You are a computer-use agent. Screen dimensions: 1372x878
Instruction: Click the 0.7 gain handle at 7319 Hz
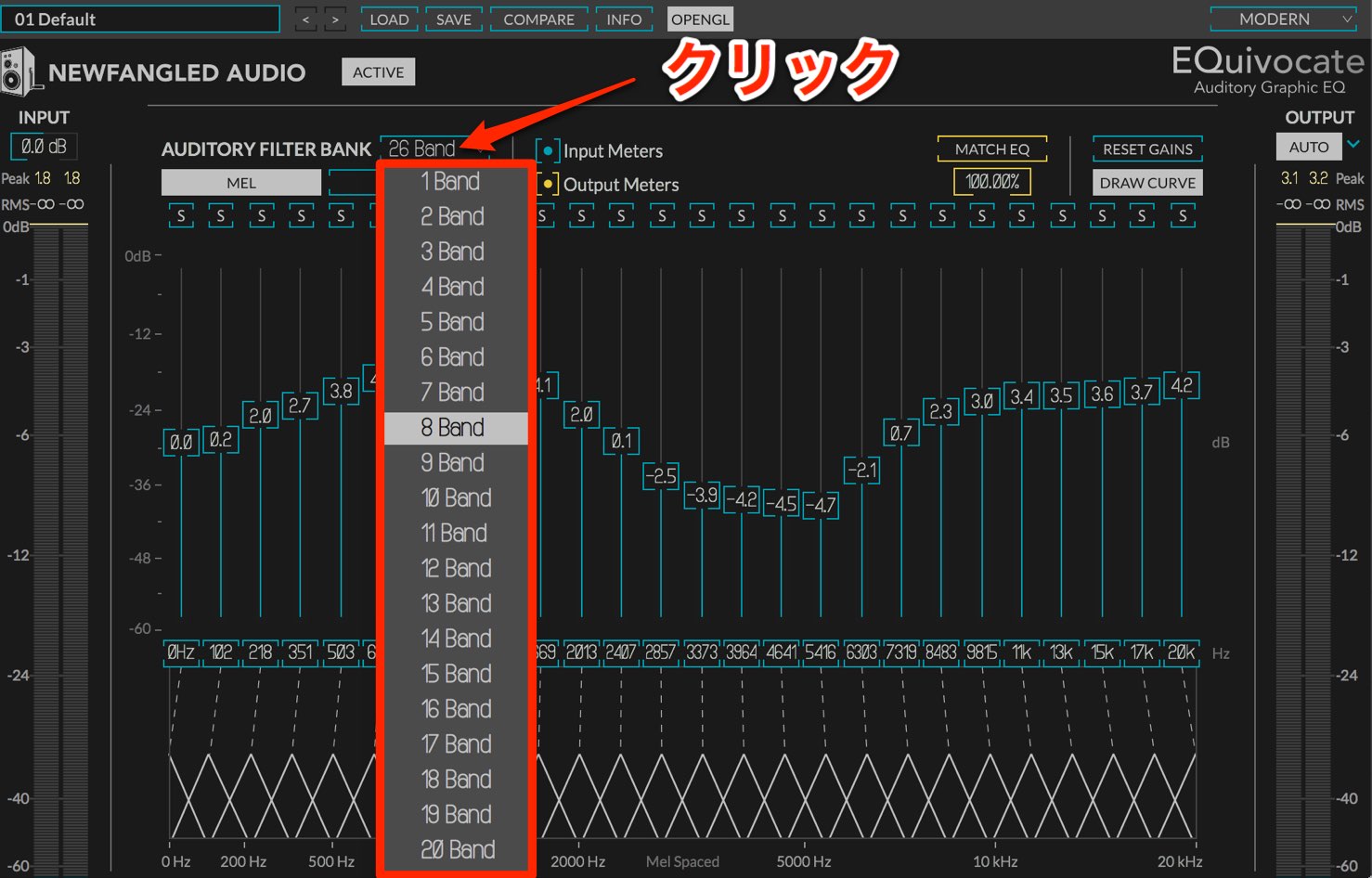pyautogui.click(x=900, y=433)
